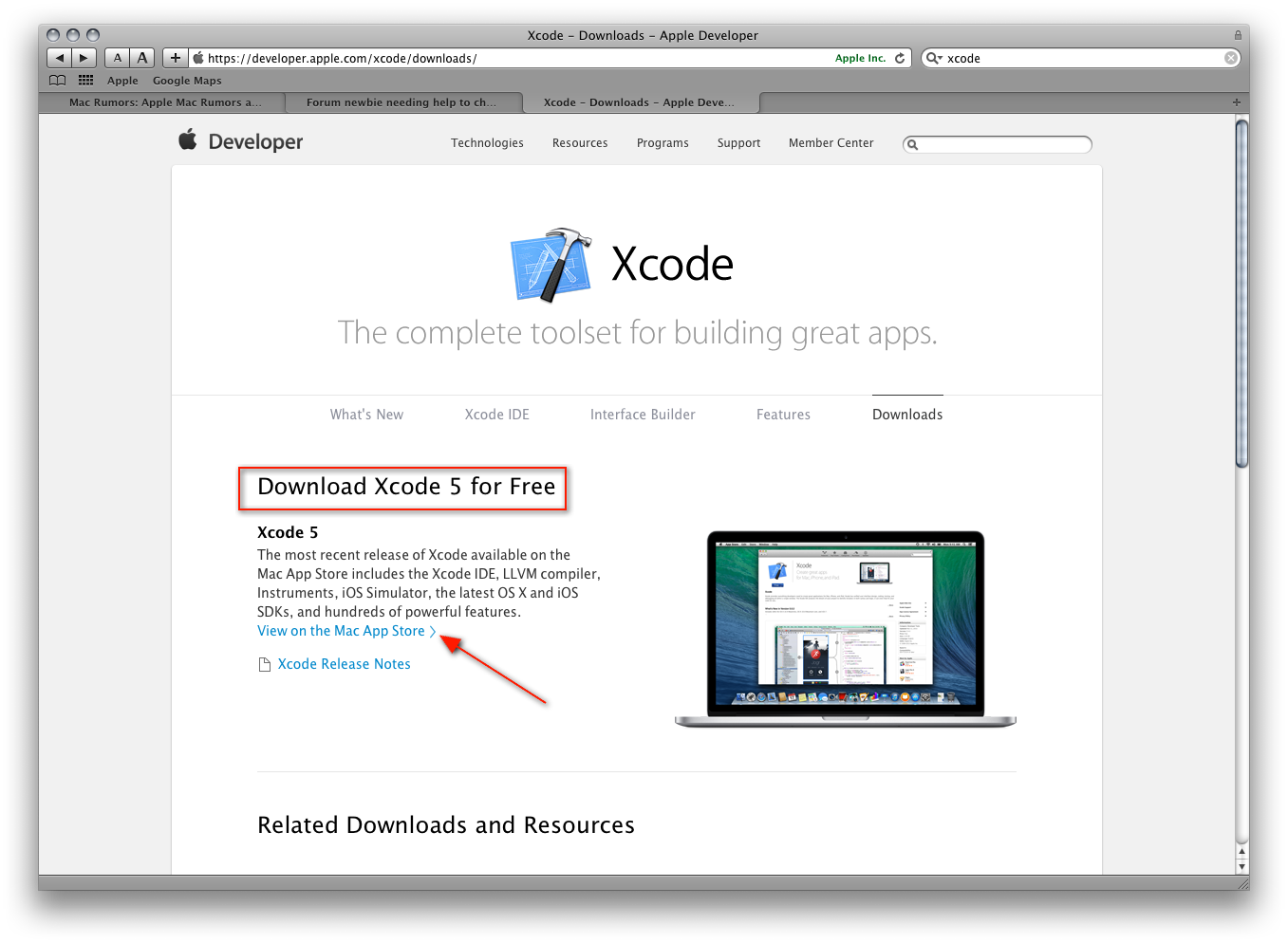Open the Technologies menu
The width and height of the screenshot is (1288, 943).
click(x=487, y=143)
